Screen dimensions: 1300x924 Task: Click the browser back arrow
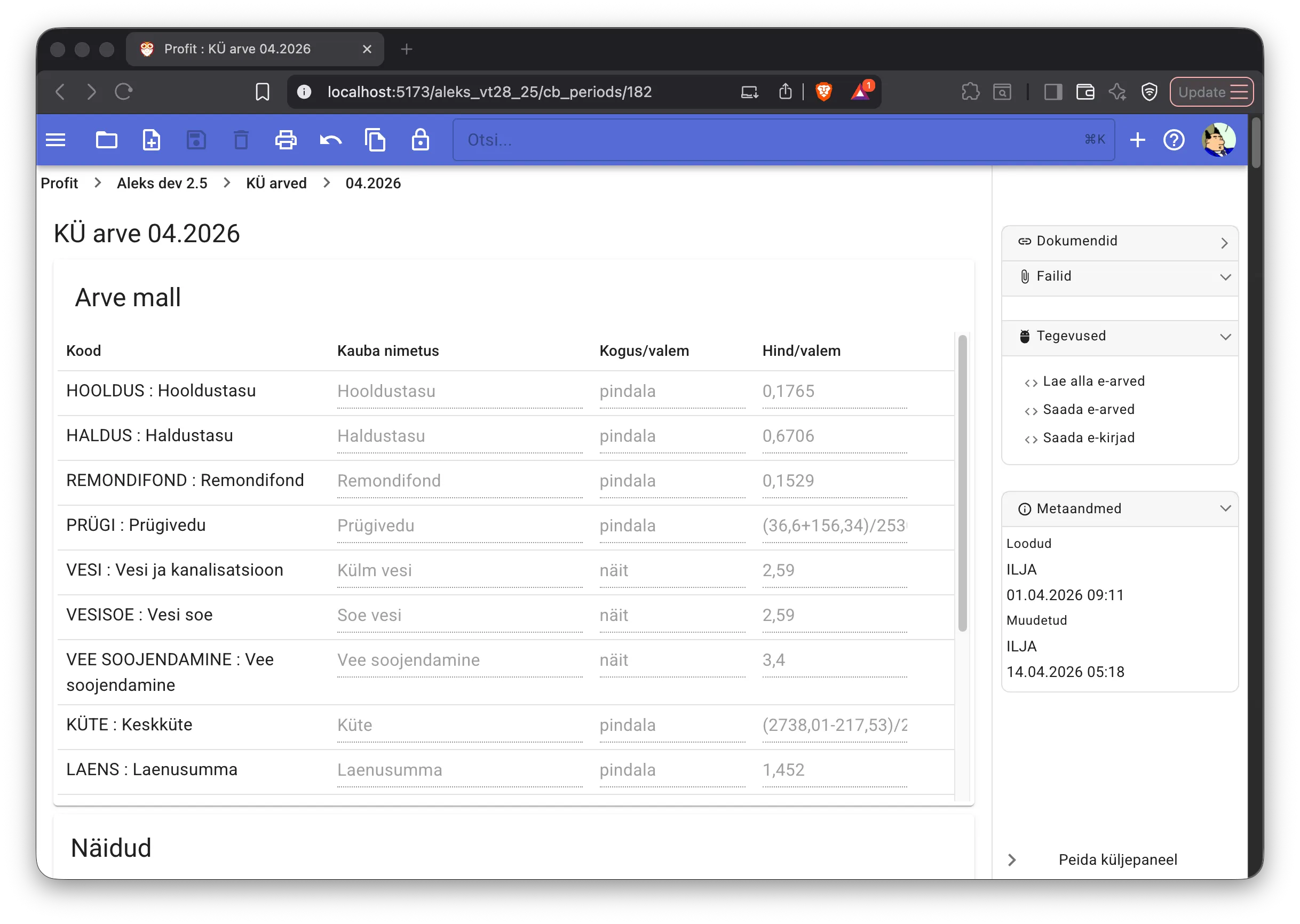coord(60,92)
